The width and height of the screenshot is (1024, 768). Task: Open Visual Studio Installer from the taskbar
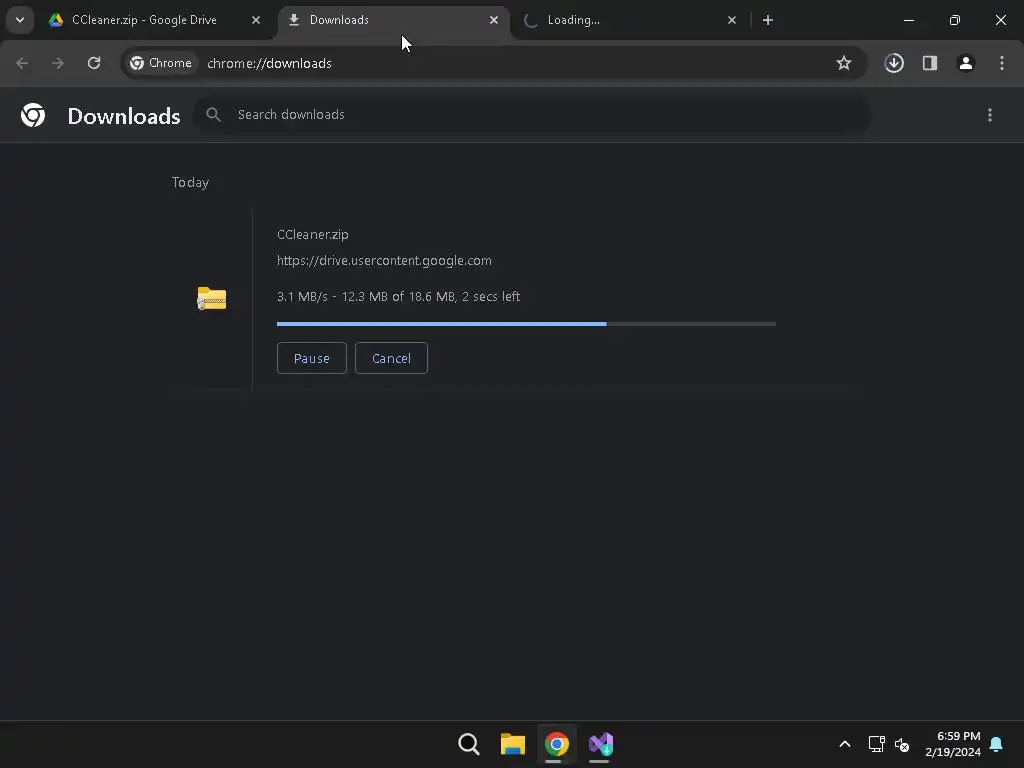pyautogui.click(x=600, y=744)
